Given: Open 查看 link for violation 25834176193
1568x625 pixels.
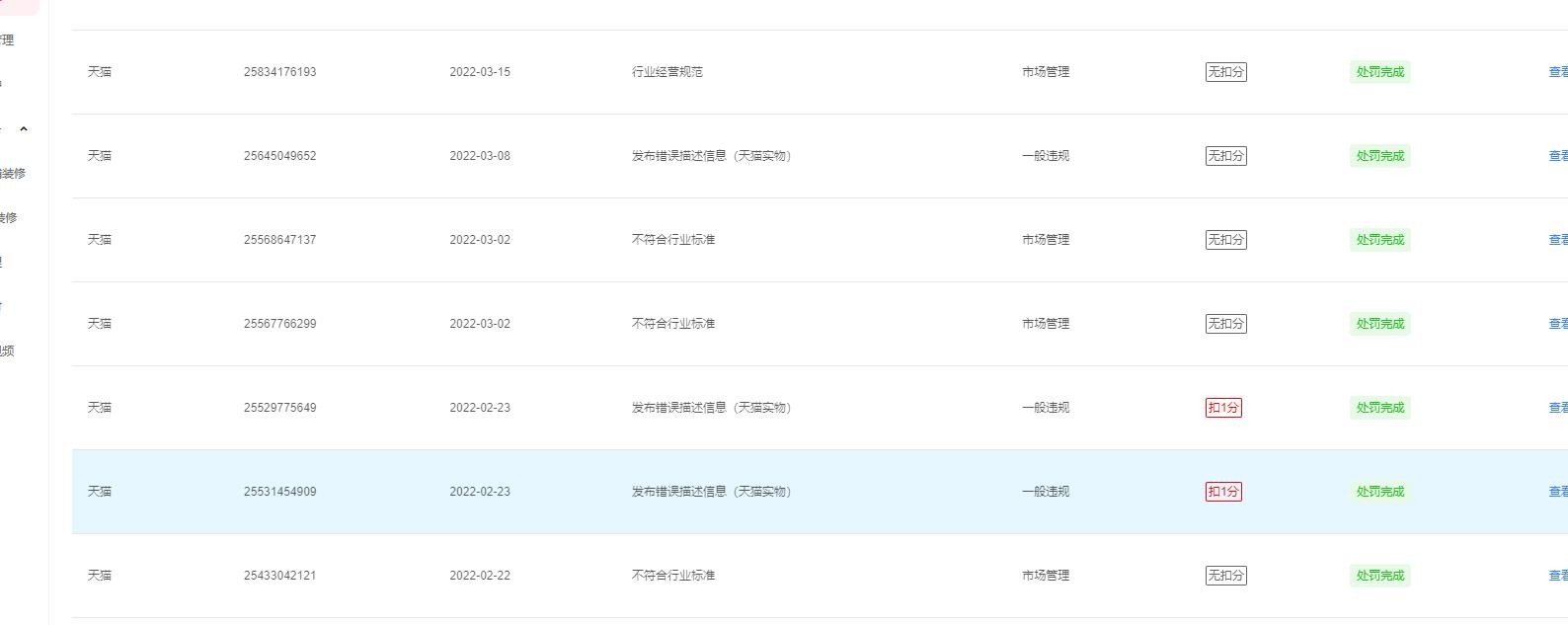Looking at the screenshot, I should (1557, 72).
